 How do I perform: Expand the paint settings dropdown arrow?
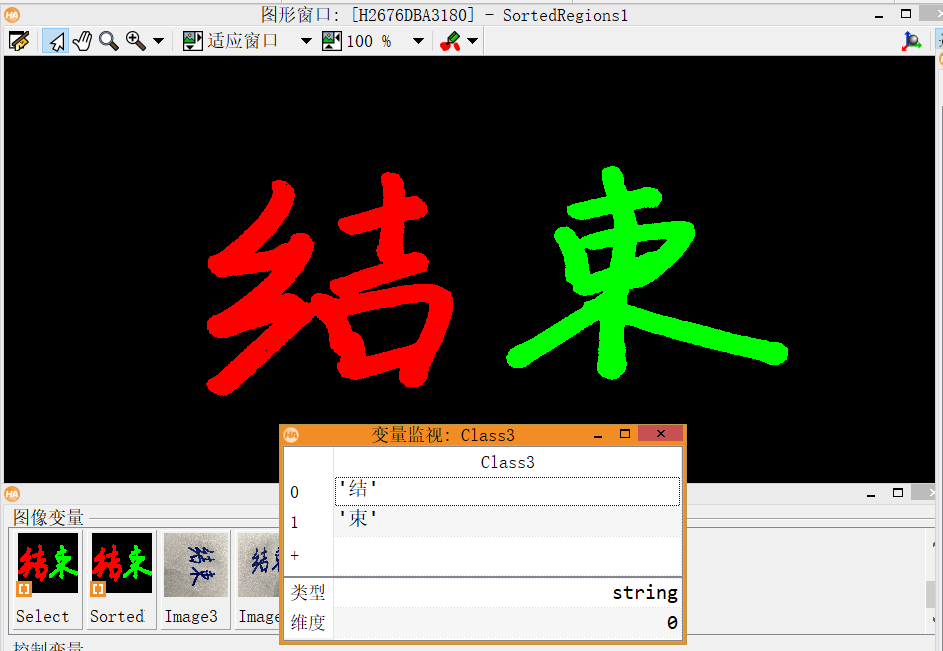click(x=472, y=42)
